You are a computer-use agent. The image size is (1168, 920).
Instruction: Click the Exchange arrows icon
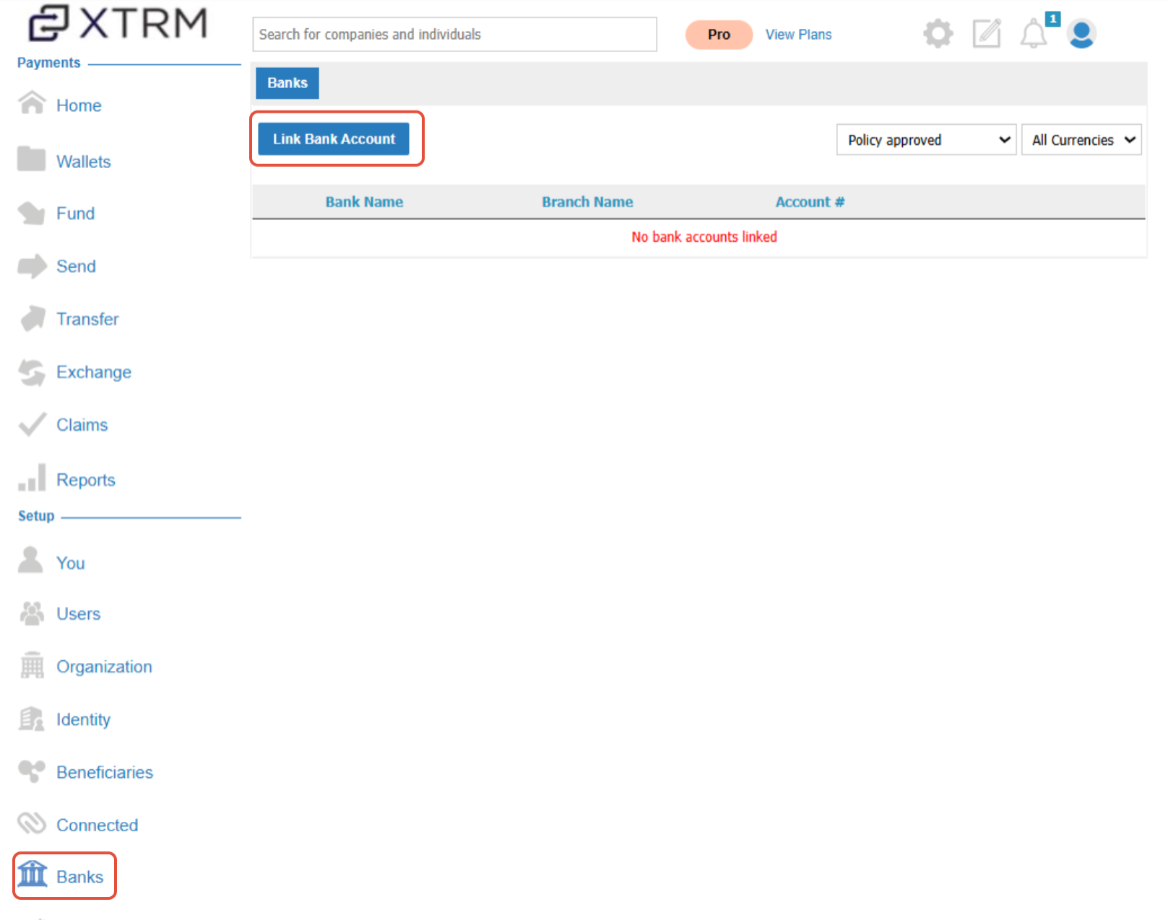pos(32,372)
